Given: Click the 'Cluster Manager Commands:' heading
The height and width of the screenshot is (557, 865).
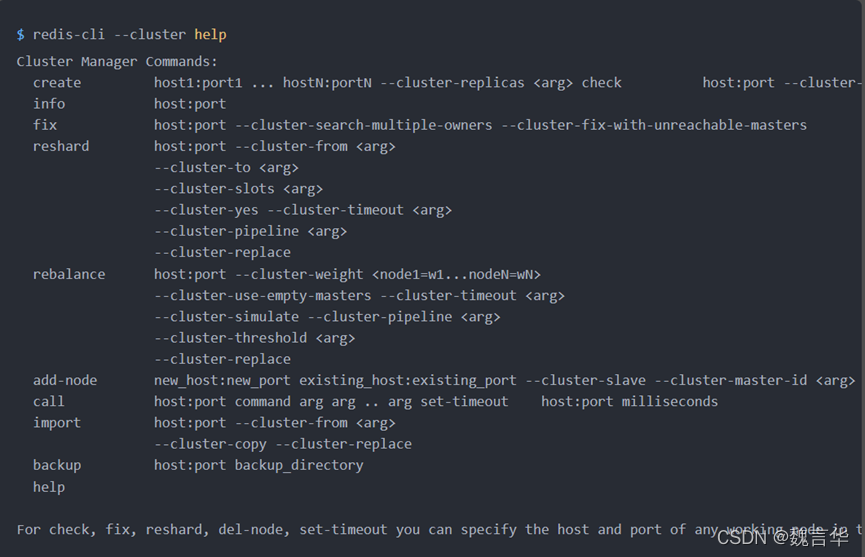Looking at the screenshot, I should pyautogui.click(x=117, y=61).
